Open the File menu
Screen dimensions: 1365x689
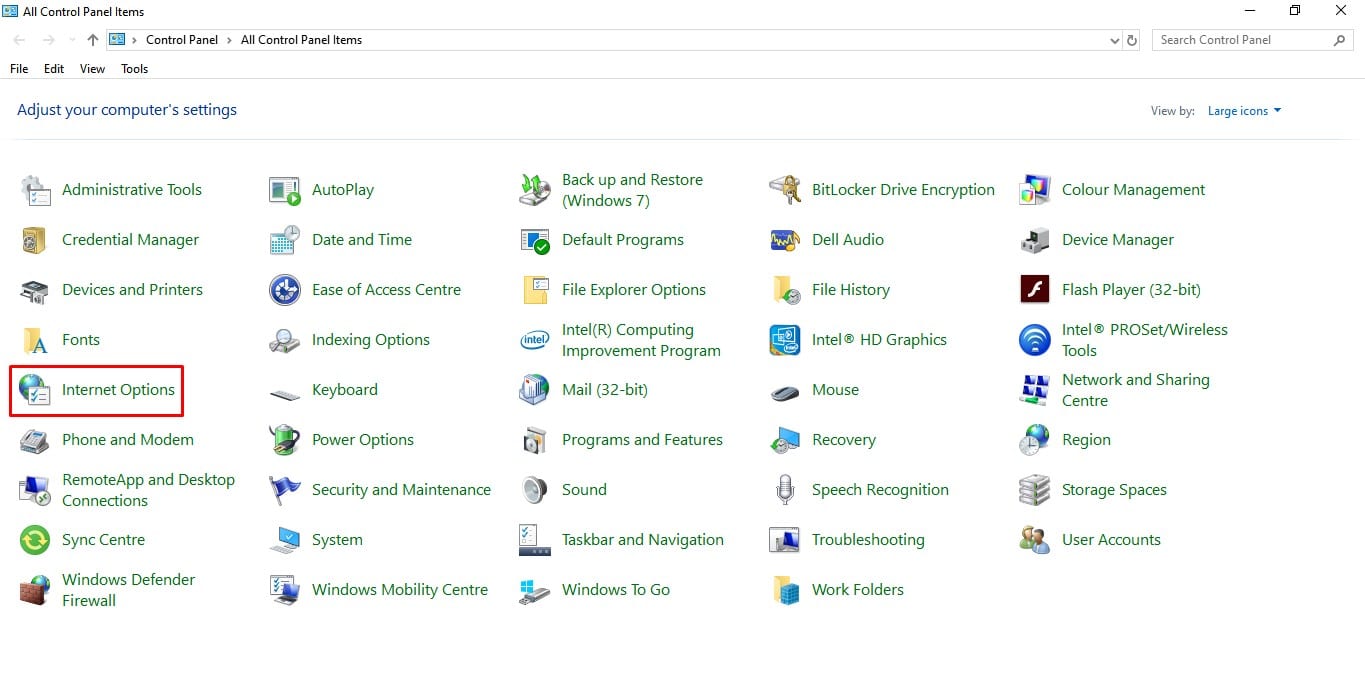[19, 69]
